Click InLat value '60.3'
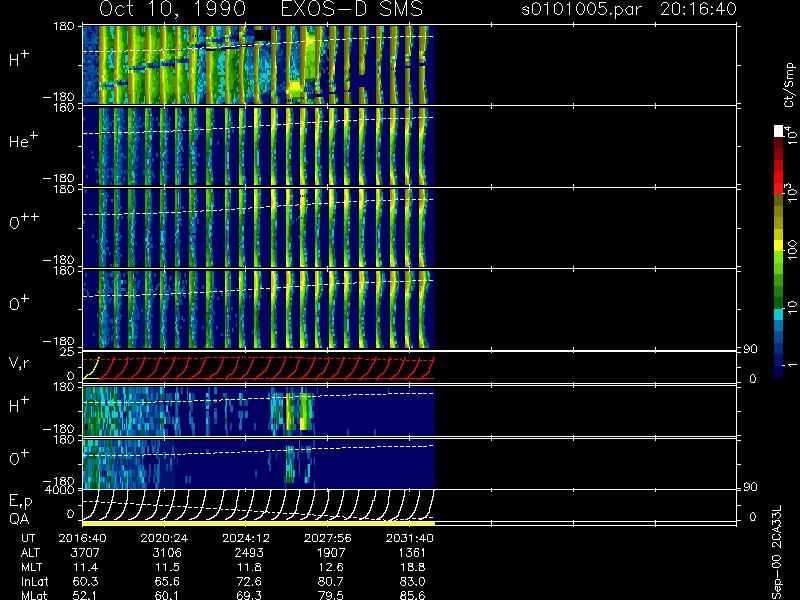 pyautogui.click(x=85, y=581)
